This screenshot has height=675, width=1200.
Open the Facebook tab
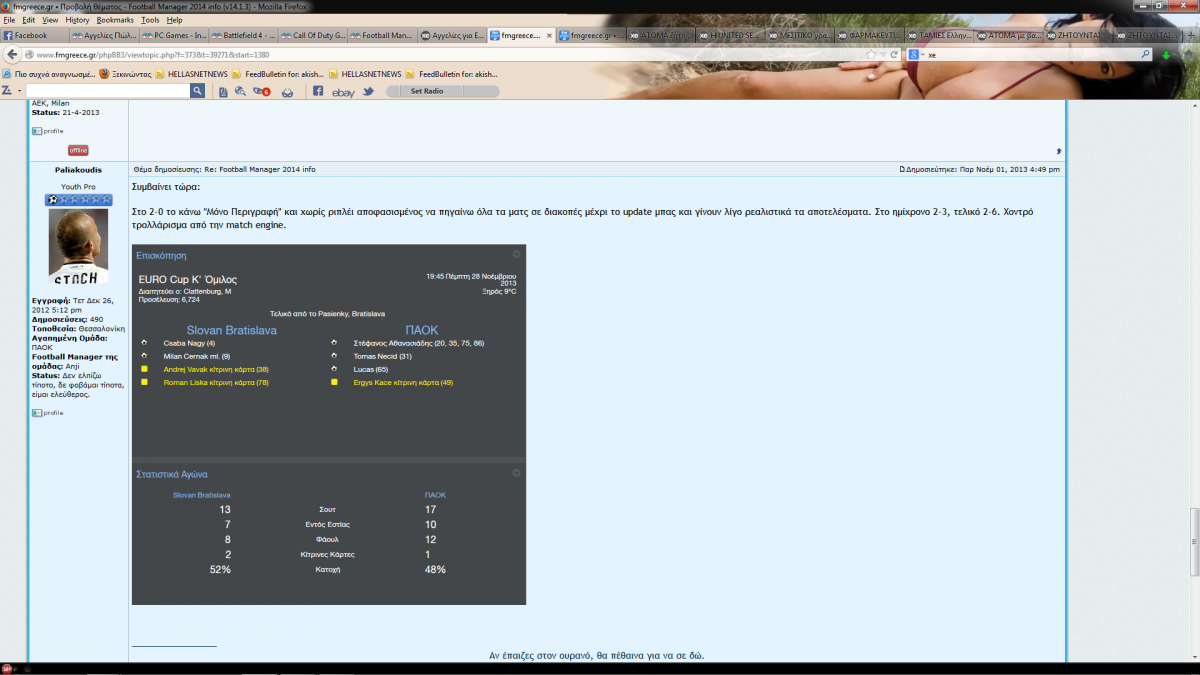tap(35, 35)
